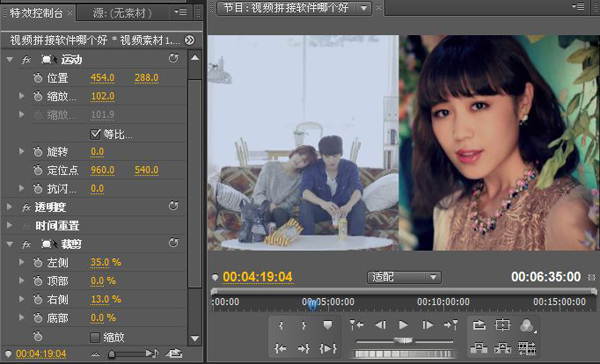
Task: Play in to out
Action: tap(328, 348)
